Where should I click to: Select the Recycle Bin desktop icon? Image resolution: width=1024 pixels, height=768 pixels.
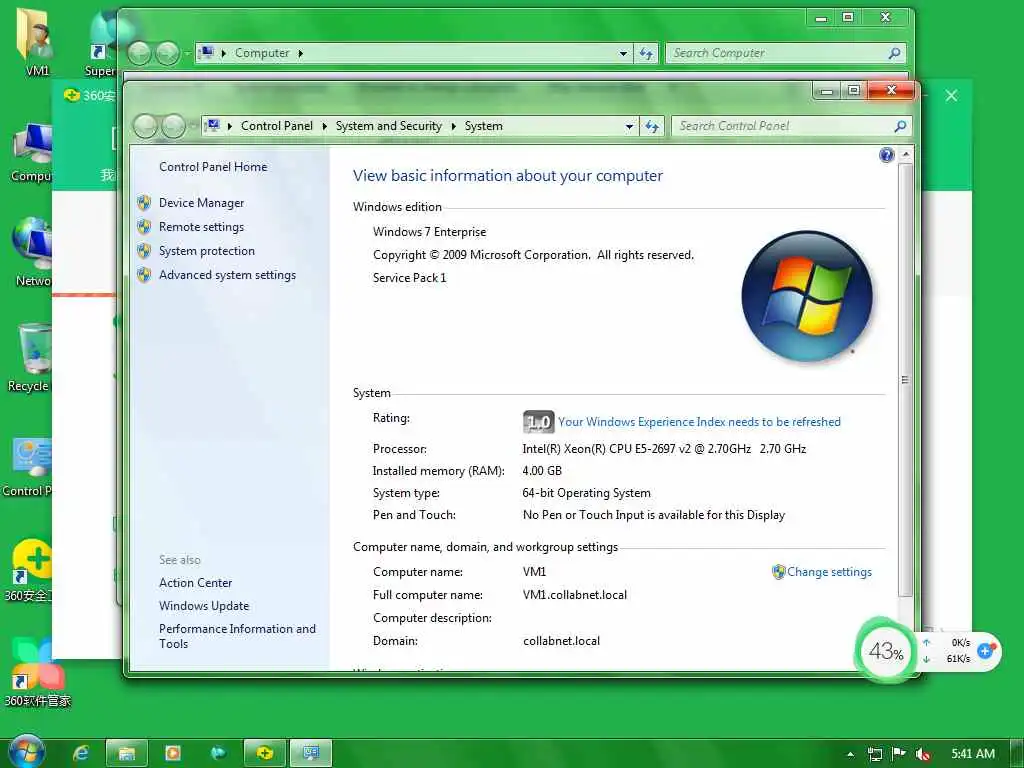tap(29, 358)
